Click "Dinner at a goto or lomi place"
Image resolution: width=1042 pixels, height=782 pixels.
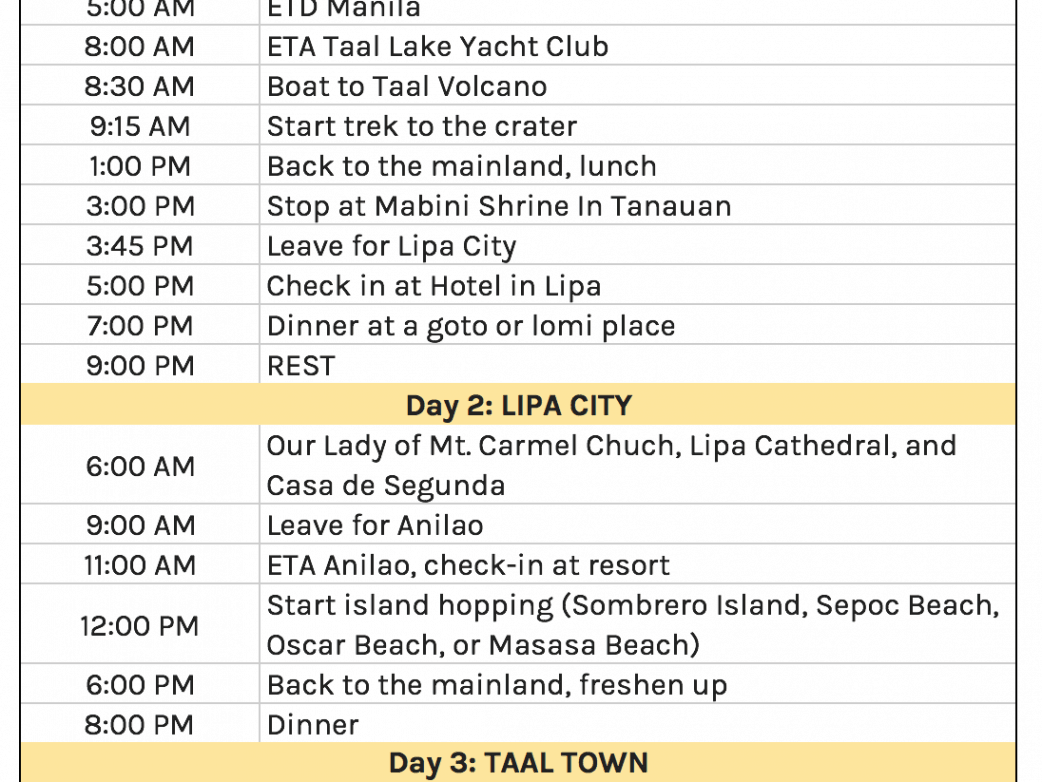pyautogui.click(x=470, y=327)
